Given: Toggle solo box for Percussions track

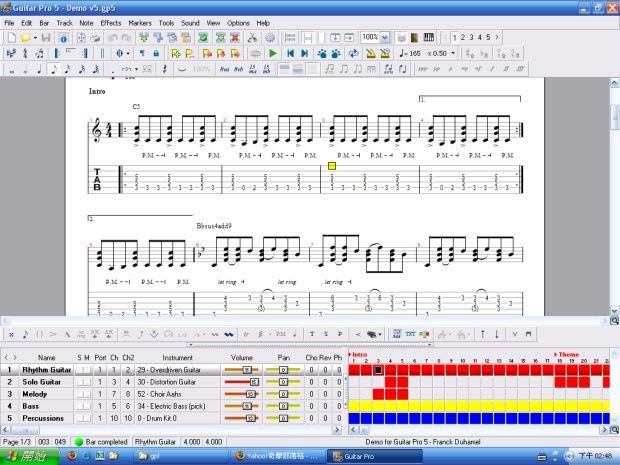Looking at the screenshot, I should pos(79,418).
